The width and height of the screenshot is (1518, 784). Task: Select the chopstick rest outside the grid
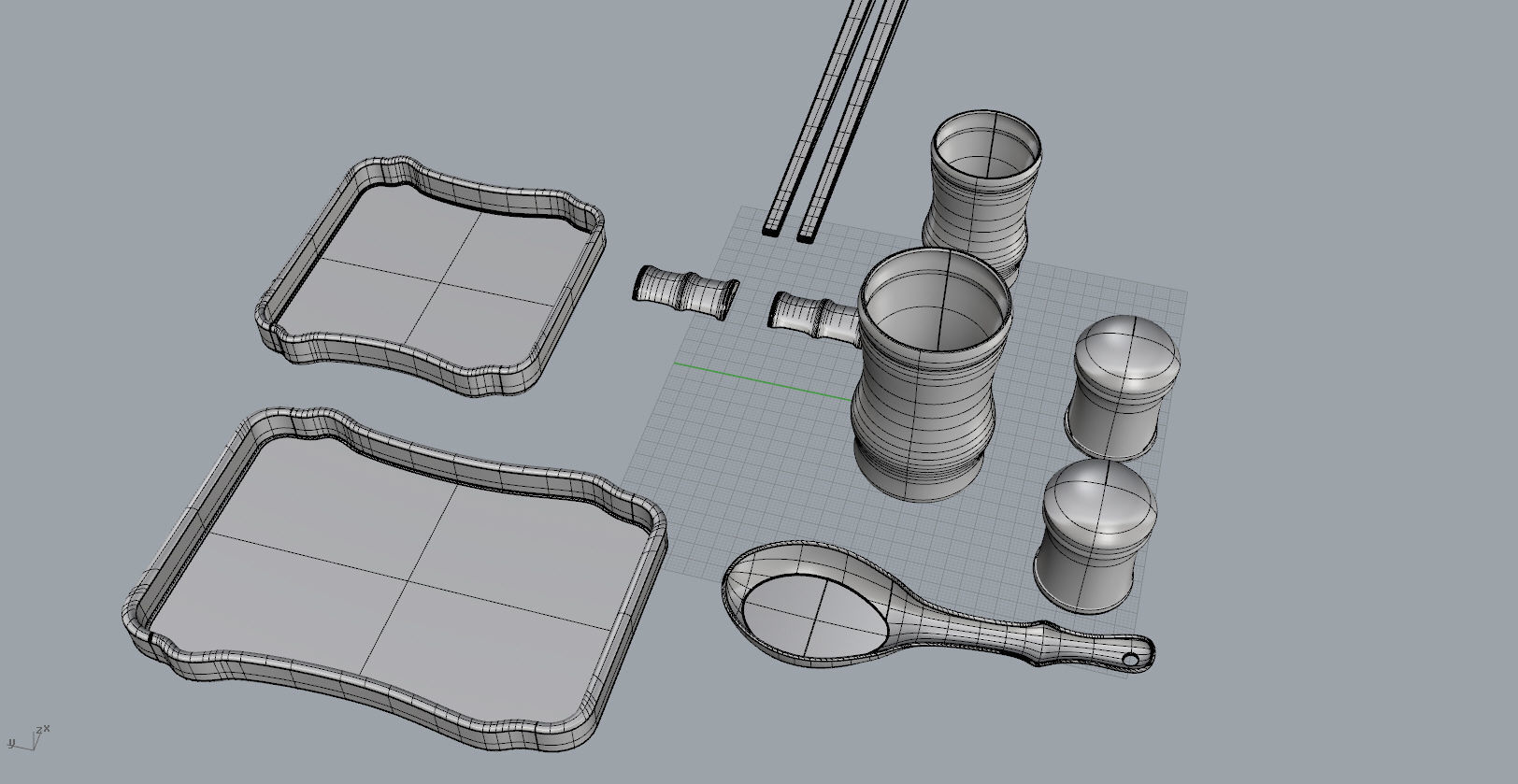click(686, 291)
